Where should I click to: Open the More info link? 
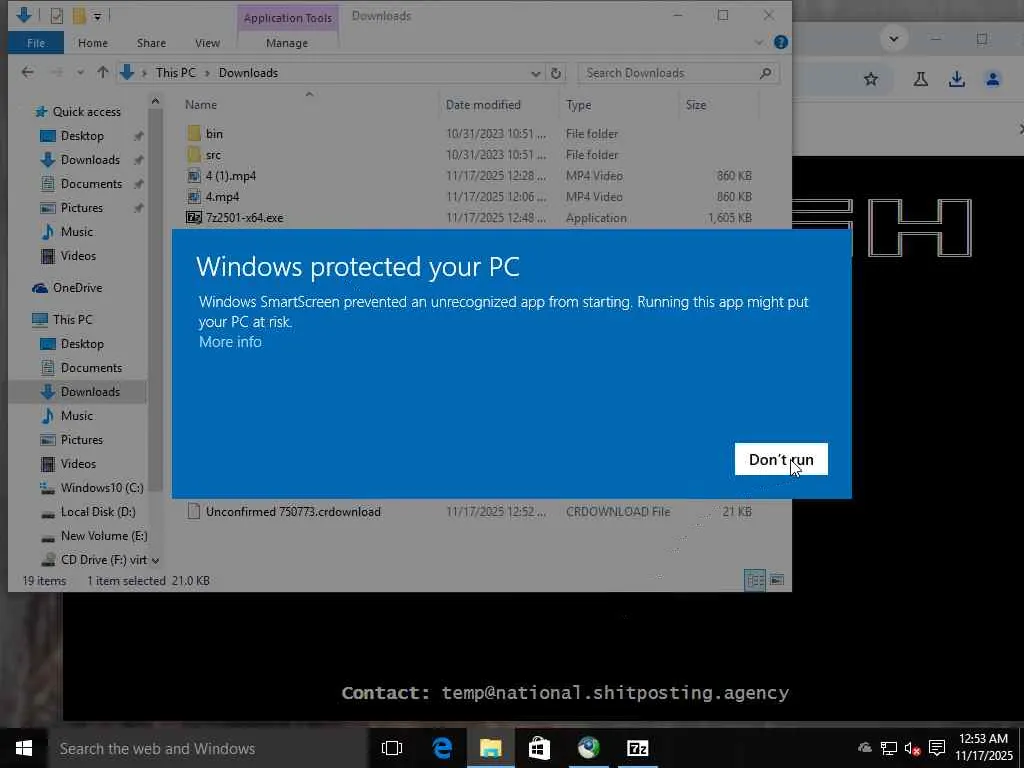click(230, 342)
